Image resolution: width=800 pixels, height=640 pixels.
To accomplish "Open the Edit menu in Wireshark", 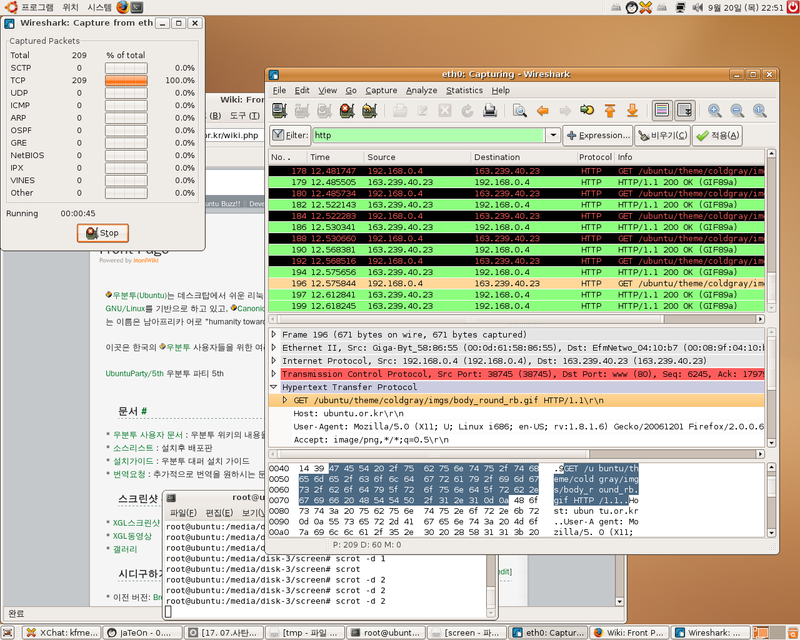I will tap(302, 90).
